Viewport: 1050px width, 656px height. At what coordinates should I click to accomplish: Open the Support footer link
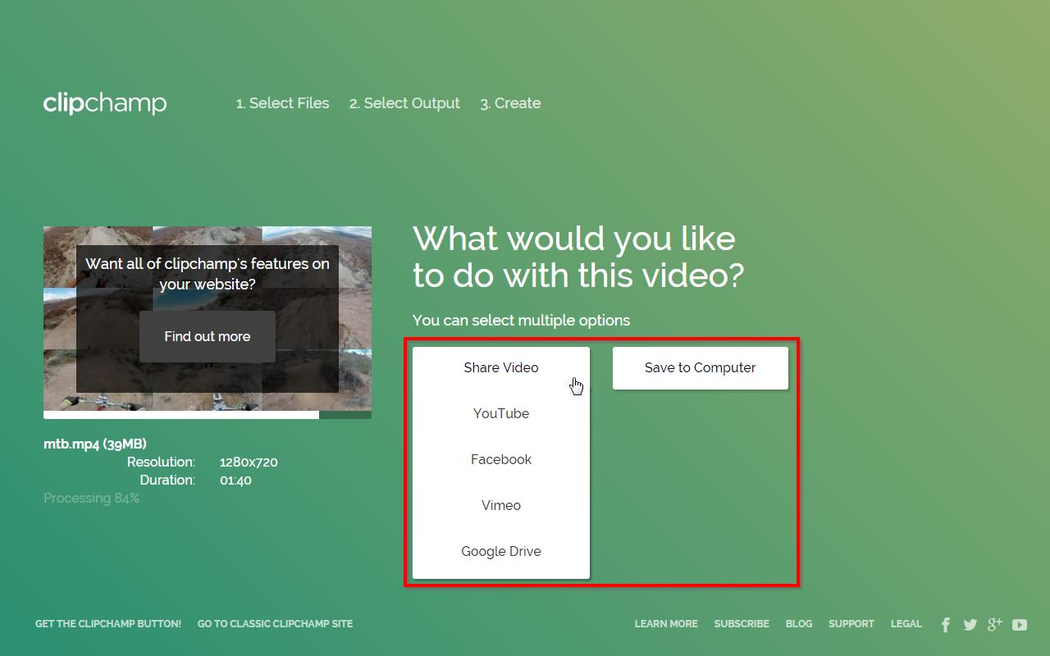[851, 624]
